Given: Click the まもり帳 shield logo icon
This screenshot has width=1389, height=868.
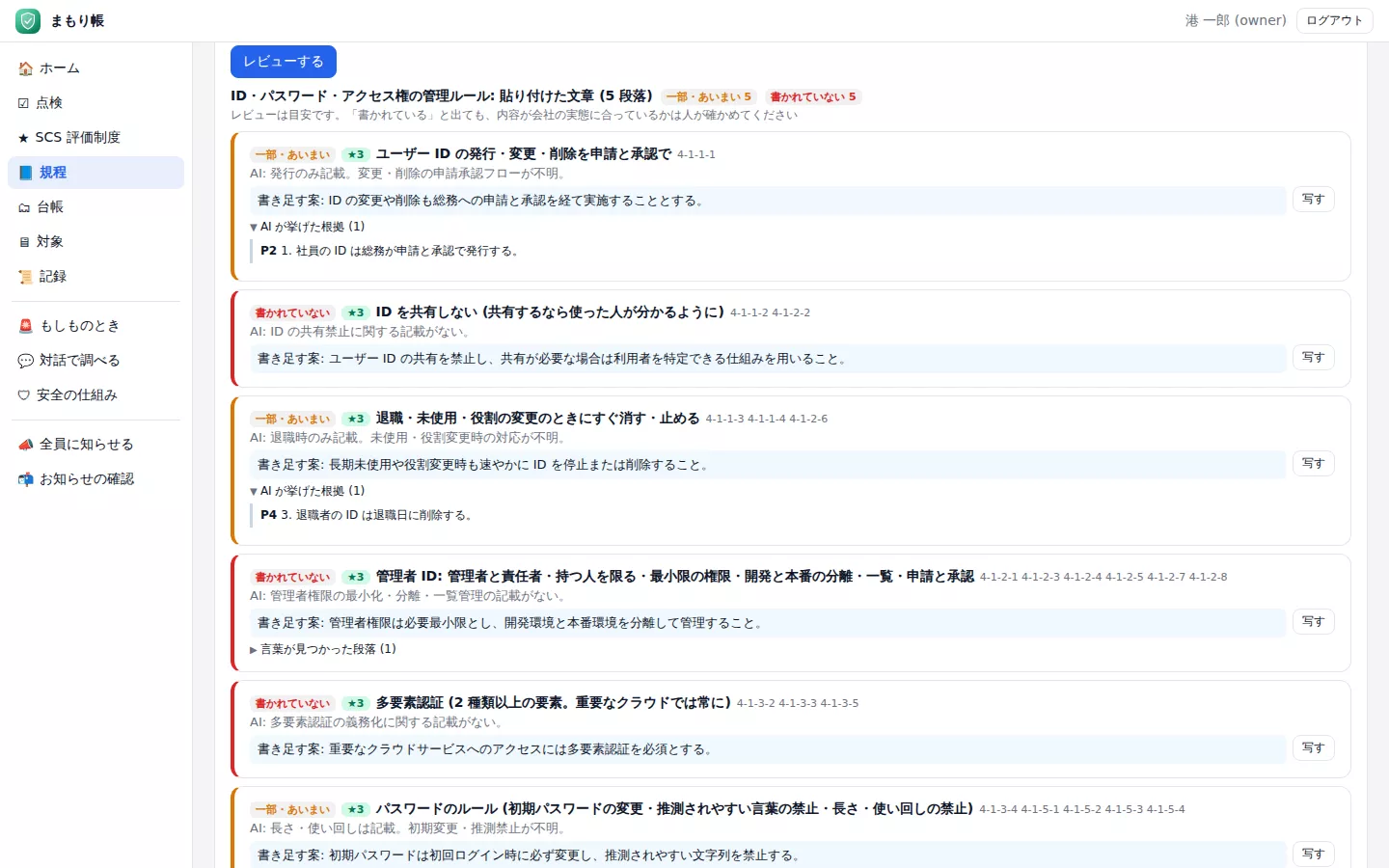Looking at the screenshot, I should pos(28,20).
